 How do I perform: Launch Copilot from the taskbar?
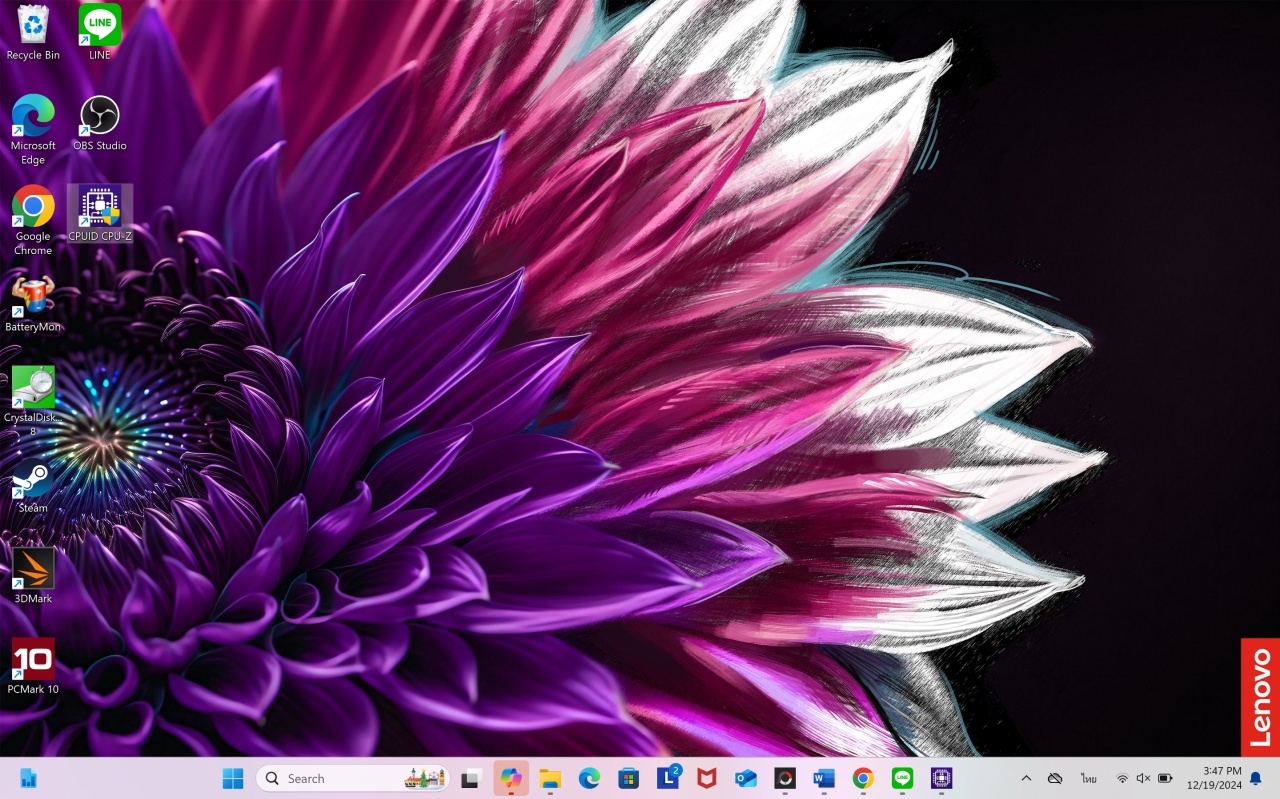click(x=511, y=778)
